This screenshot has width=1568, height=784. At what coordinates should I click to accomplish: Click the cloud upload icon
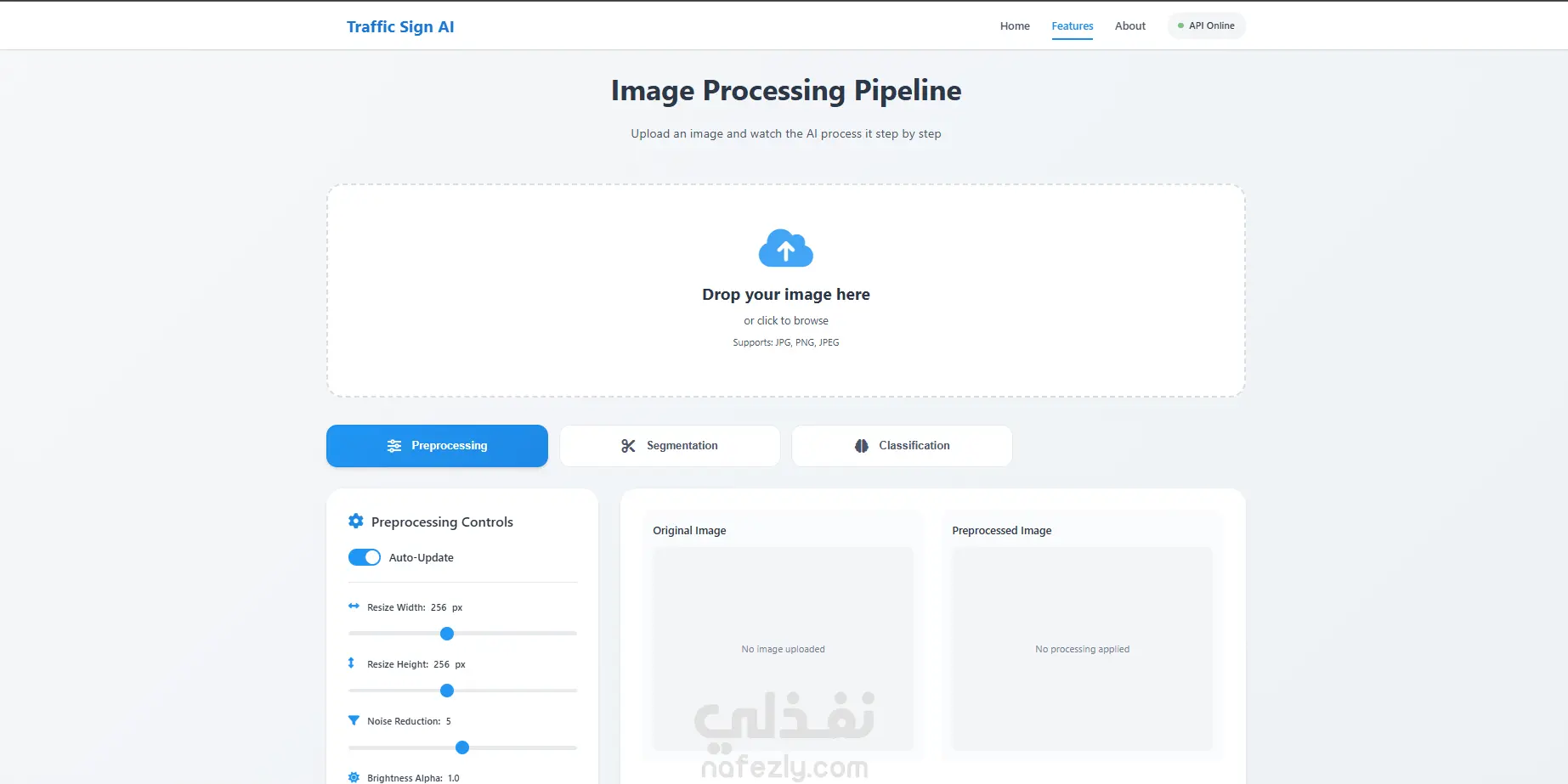(x=785, y=248)
